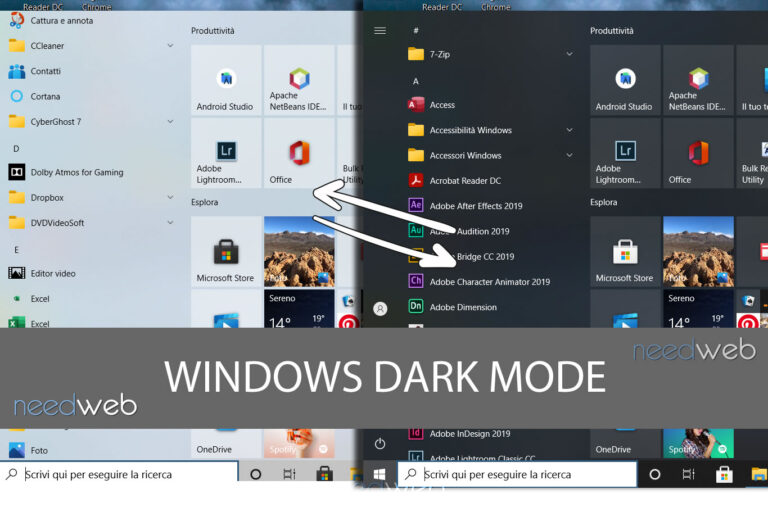
Task: Open Microsoft Store from the light taskbar
Action: (x=324, y=474)
